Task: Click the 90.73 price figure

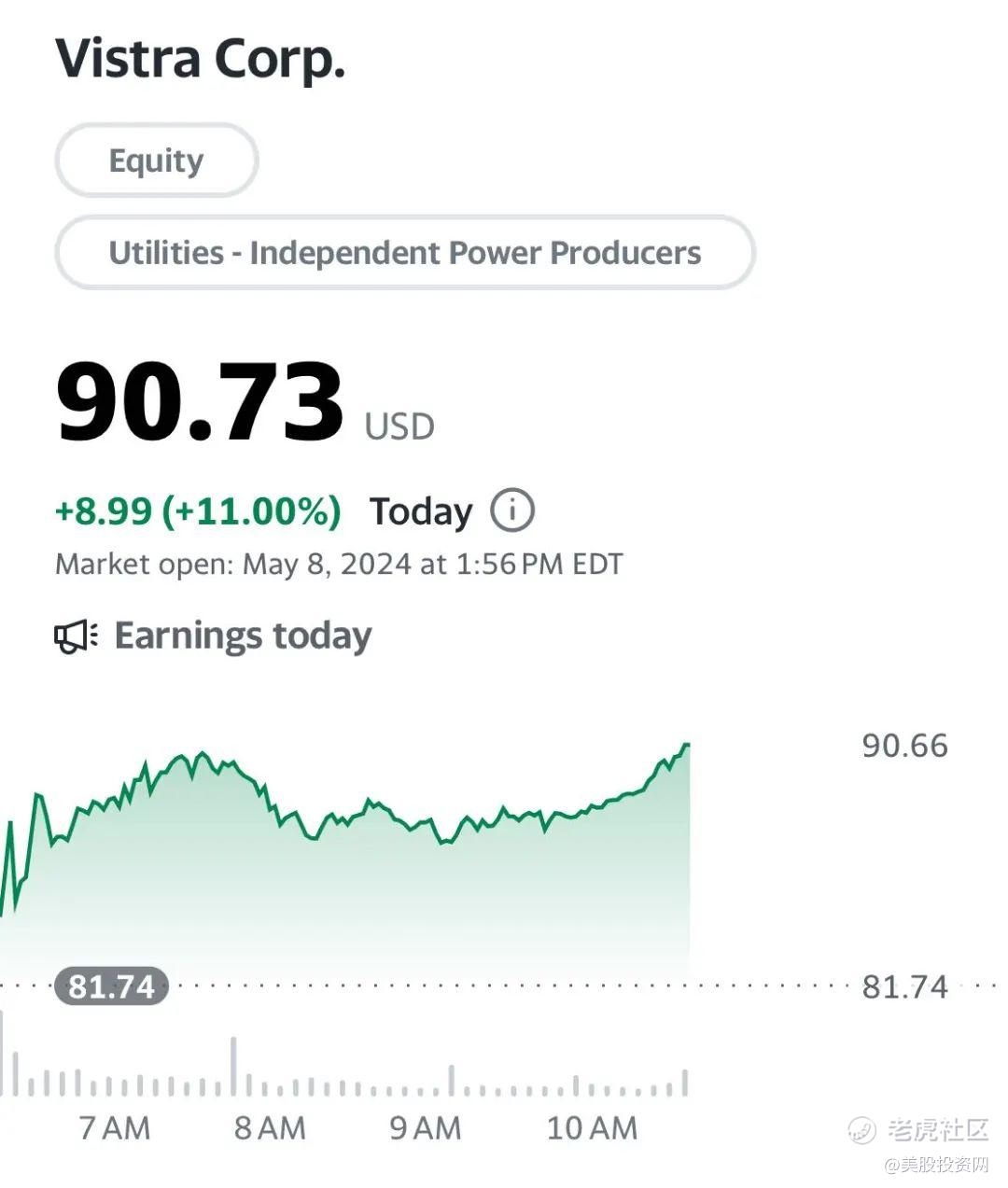Action: pyautogui.click(x=200, y=403)
